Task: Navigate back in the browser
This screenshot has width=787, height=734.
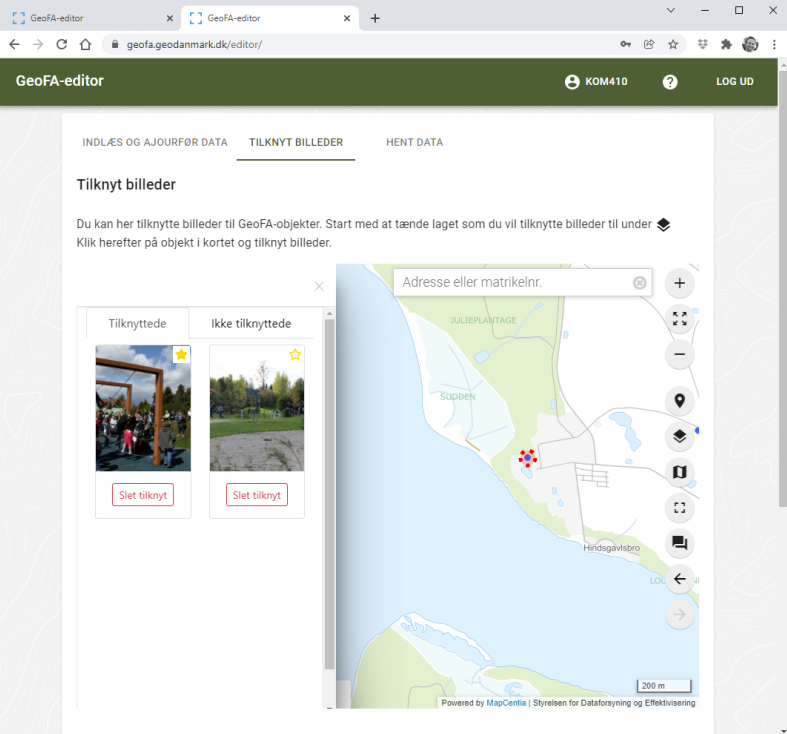Action: 14,44
